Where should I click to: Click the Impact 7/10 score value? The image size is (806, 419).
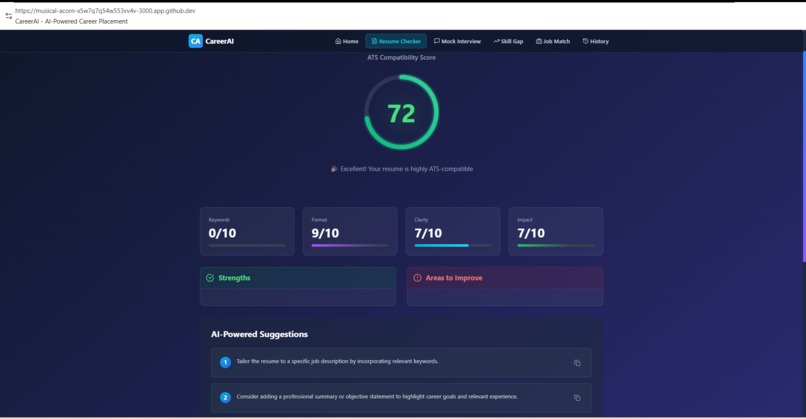point(531,233)
